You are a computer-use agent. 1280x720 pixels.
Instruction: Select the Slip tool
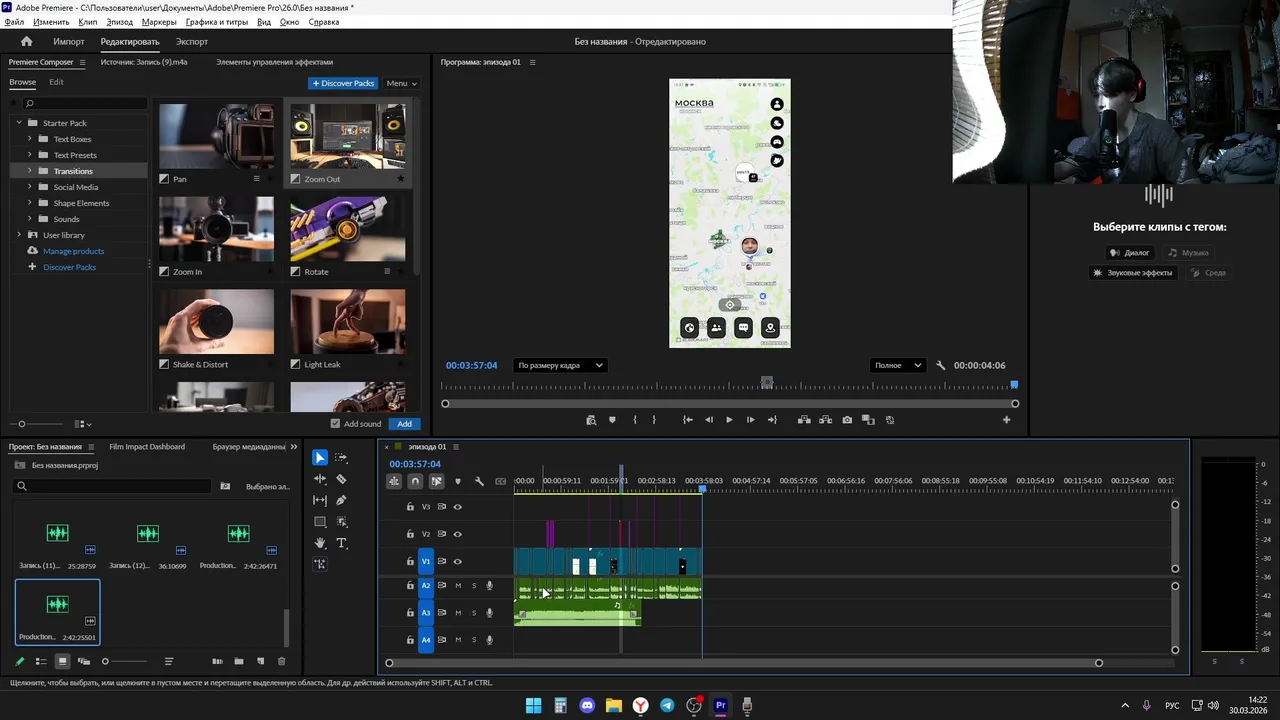pyautogui.click(x=320, y=500)
